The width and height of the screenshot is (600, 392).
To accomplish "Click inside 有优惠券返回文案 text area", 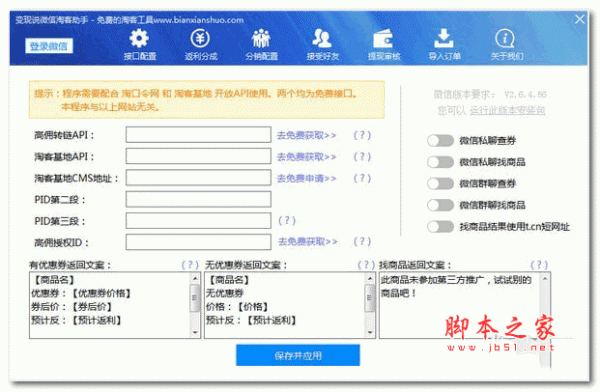I will coord(110,305).
